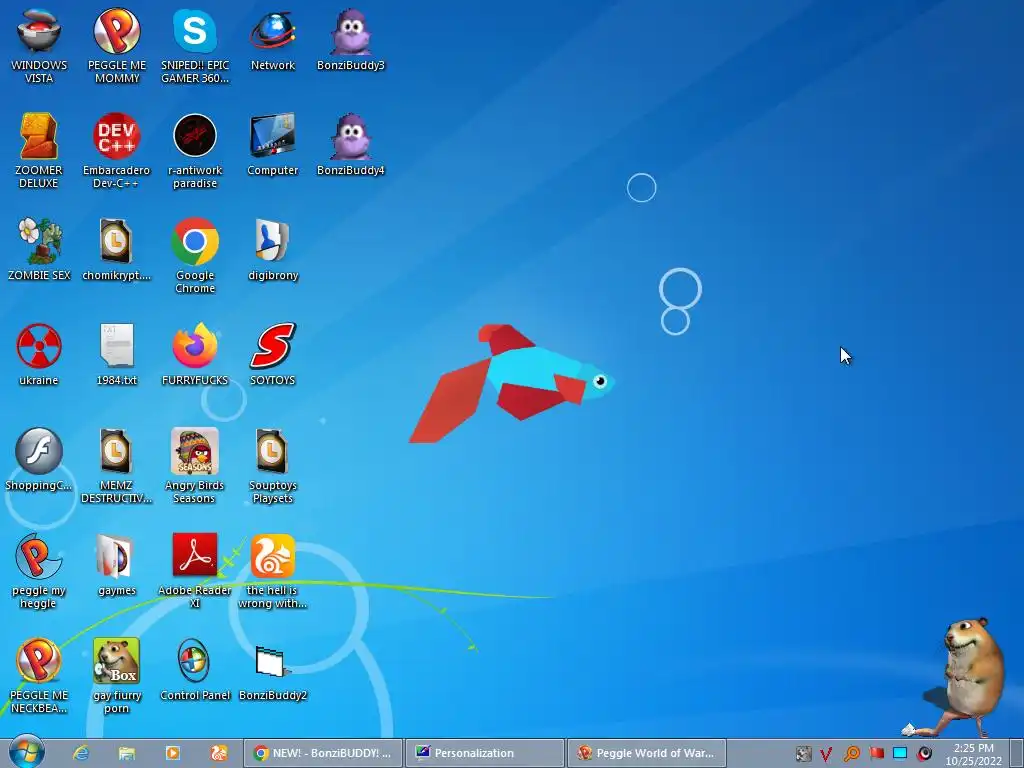Screen dimensions: 1024x768
Task: Open the UC Browser taskbar pin
Action: [x=219, y=753]
